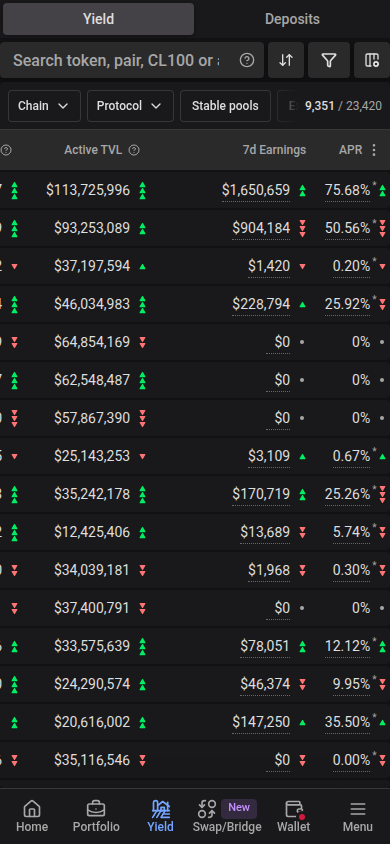Select Yield in bottom navigation

pyautogui.click(x=160, y=816)
